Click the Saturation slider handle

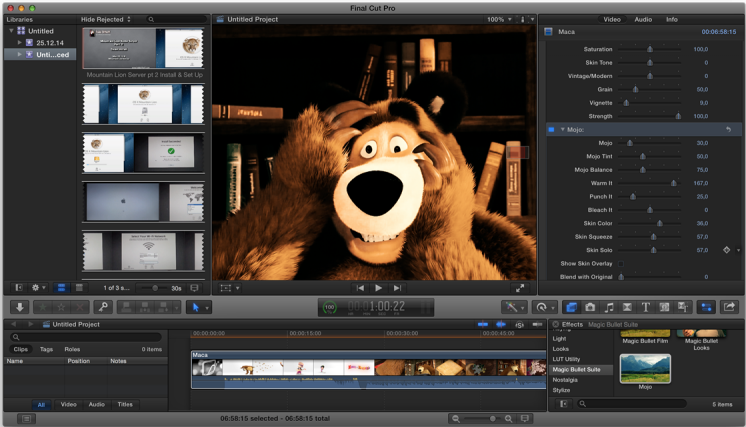click(x=650, y=49)
